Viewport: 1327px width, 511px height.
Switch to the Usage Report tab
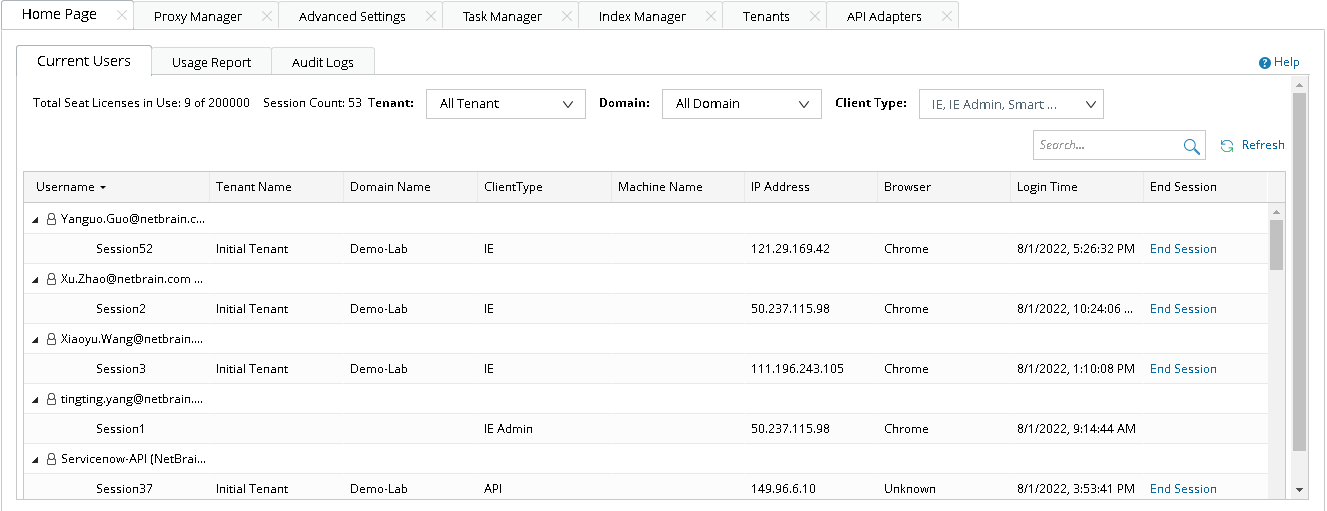click(x=211, y=62)
